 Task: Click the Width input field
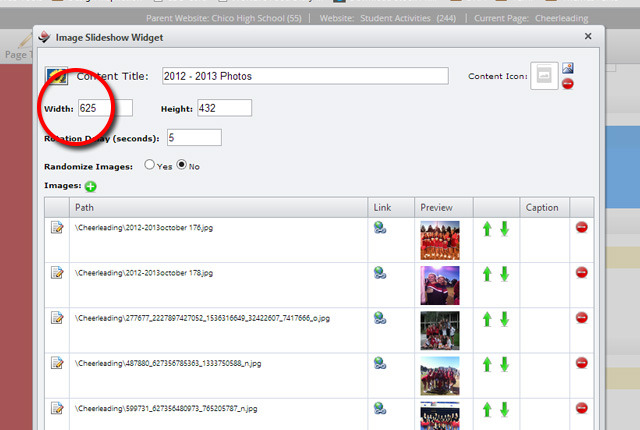[104, 108]
